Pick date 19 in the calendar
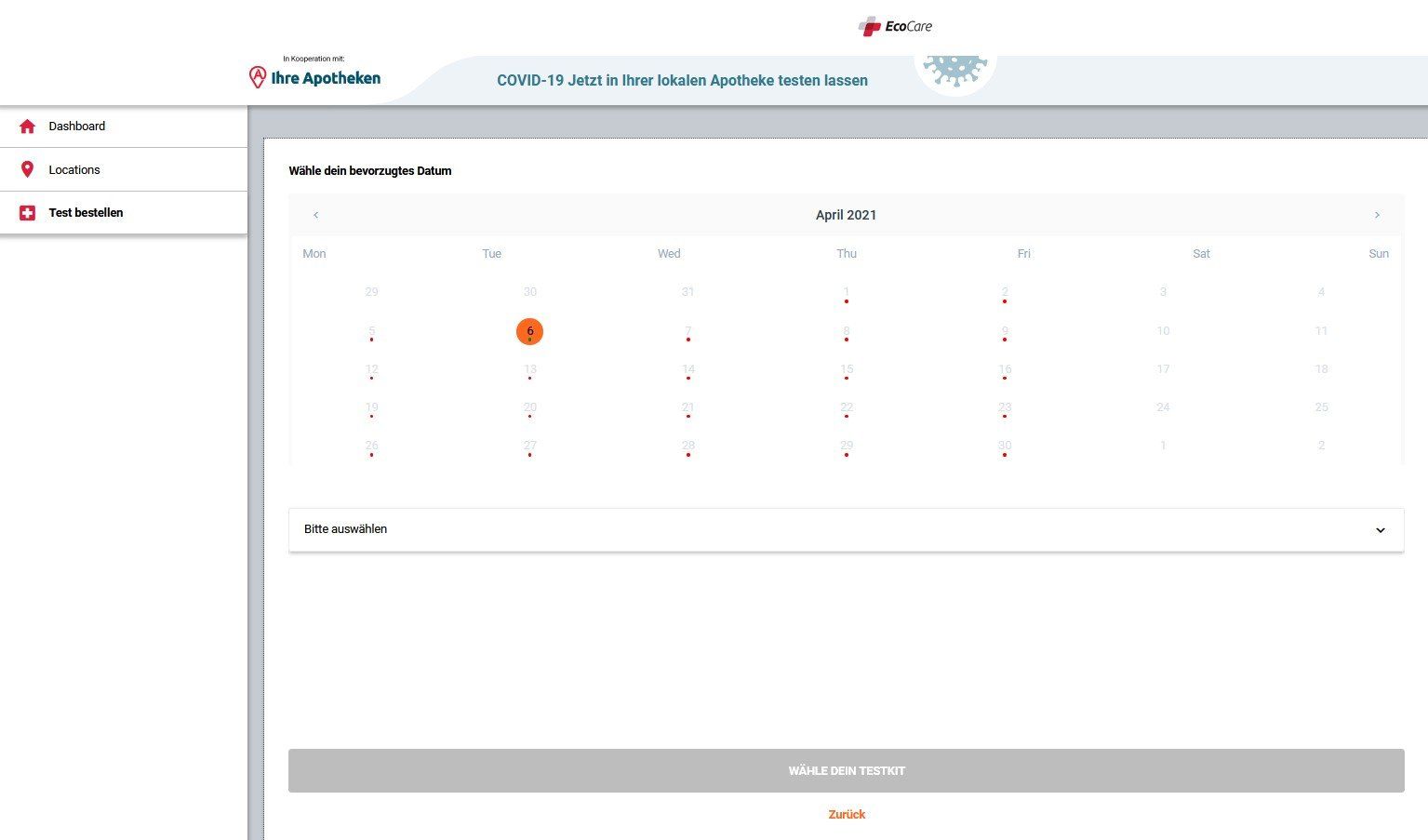This screenshot has width=1428, height=840. click(372, 407)
